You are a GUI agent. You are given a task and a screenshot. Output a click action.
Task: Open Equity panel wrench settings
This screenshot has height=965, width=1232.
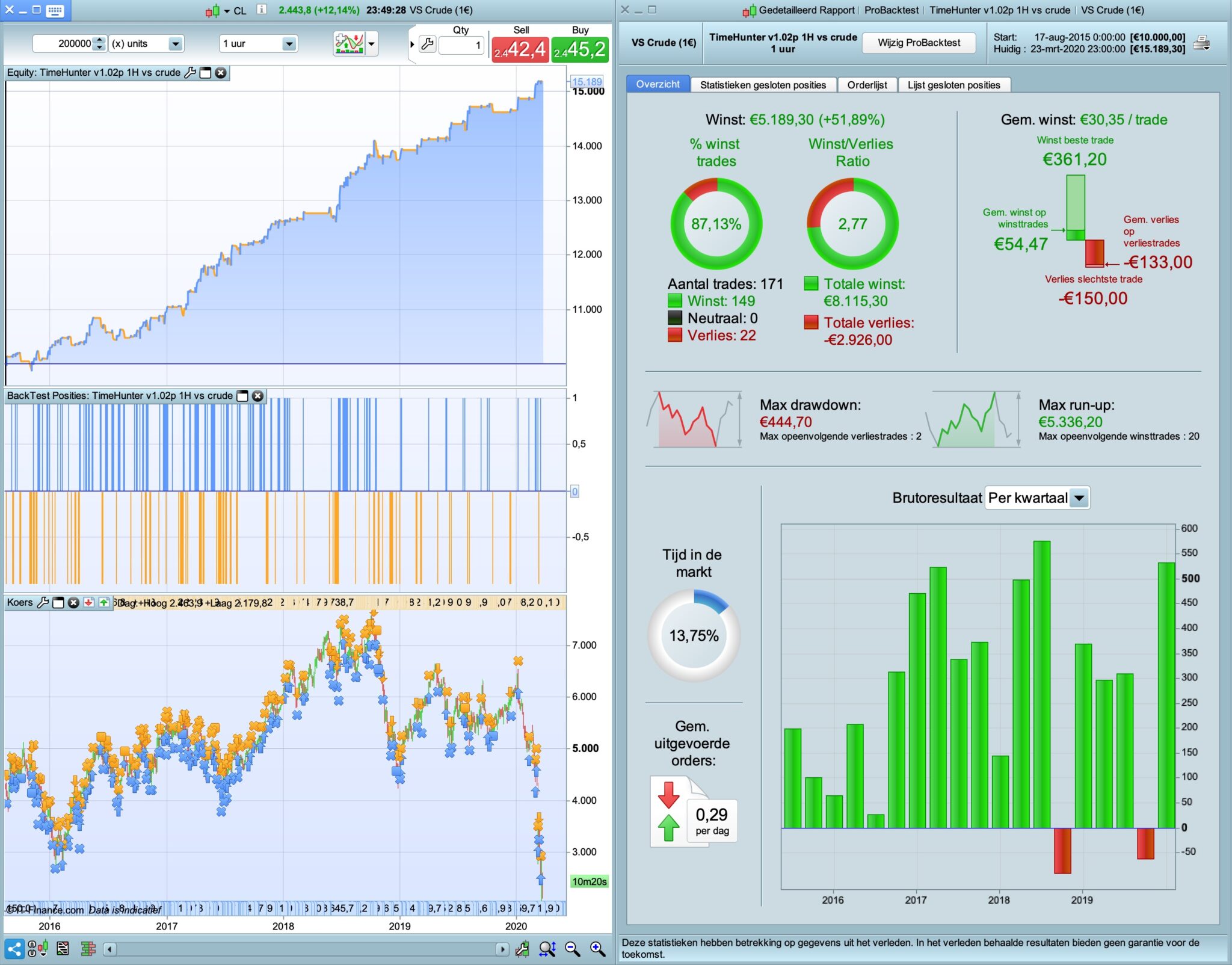click(190, 73)
